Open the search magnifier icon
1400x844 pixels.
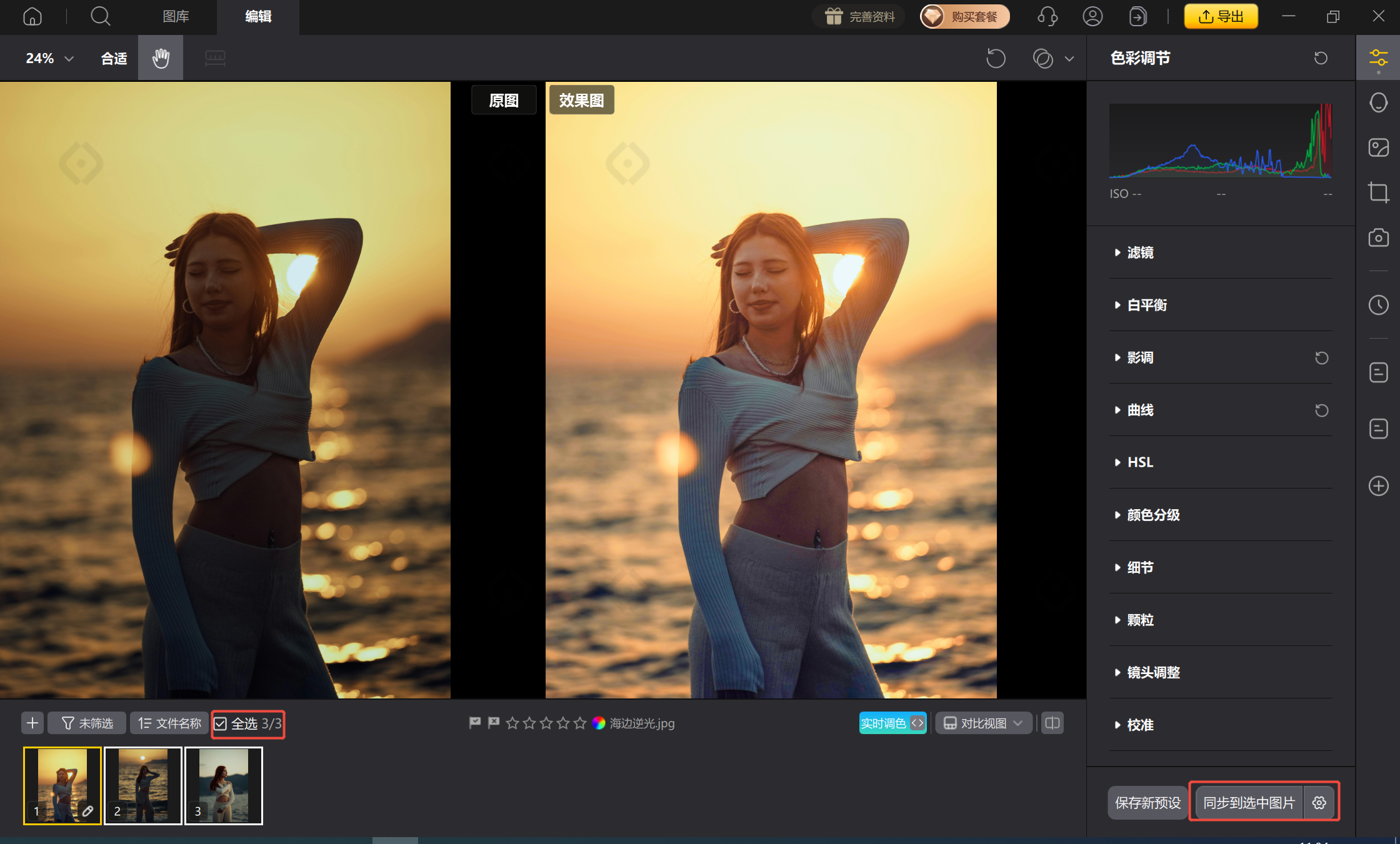pos(100,16)
